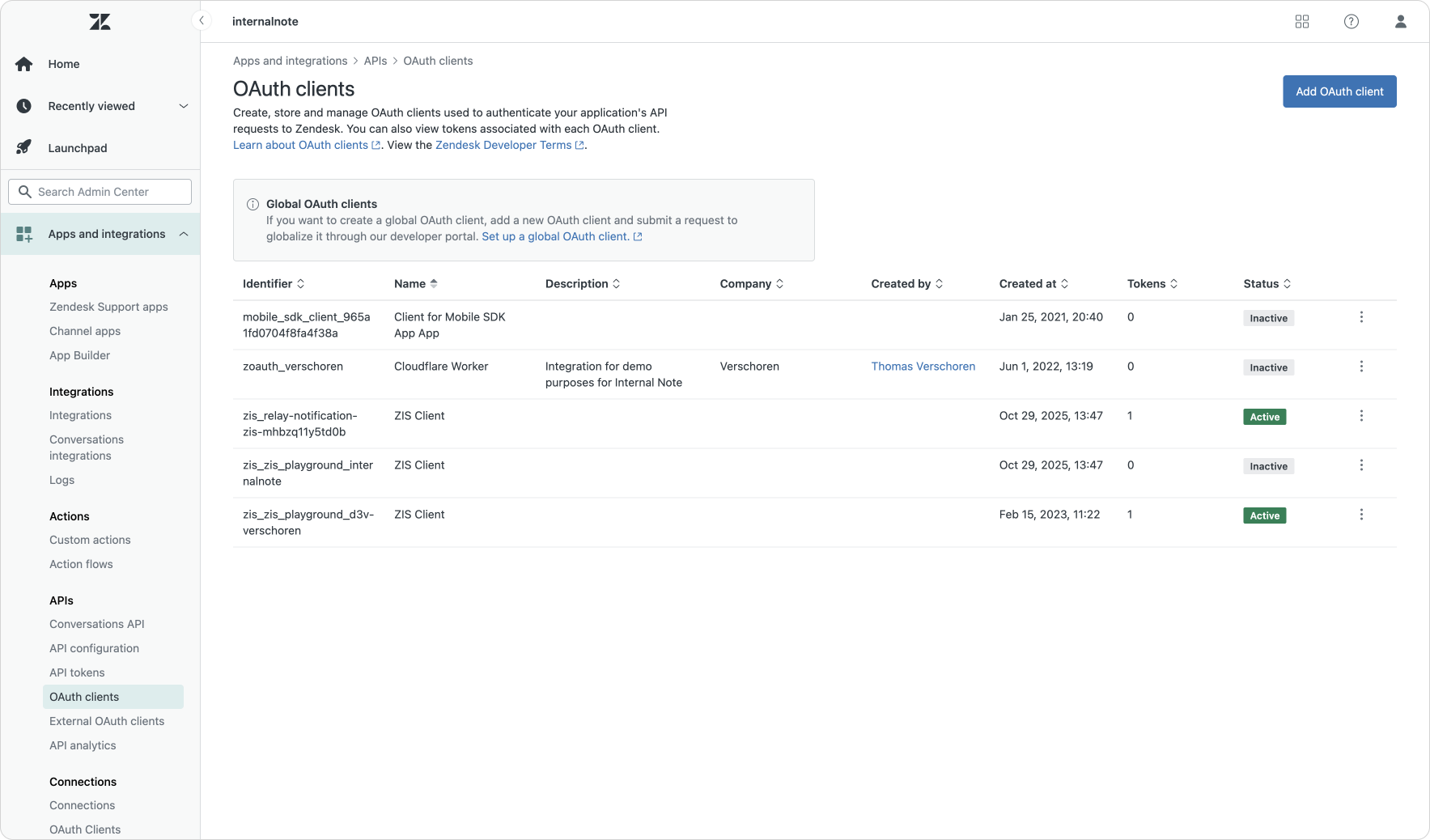1430x840 pixels.
Task: Collapse the sidebar with the chevron button
Action: click(x=202, y=20)
